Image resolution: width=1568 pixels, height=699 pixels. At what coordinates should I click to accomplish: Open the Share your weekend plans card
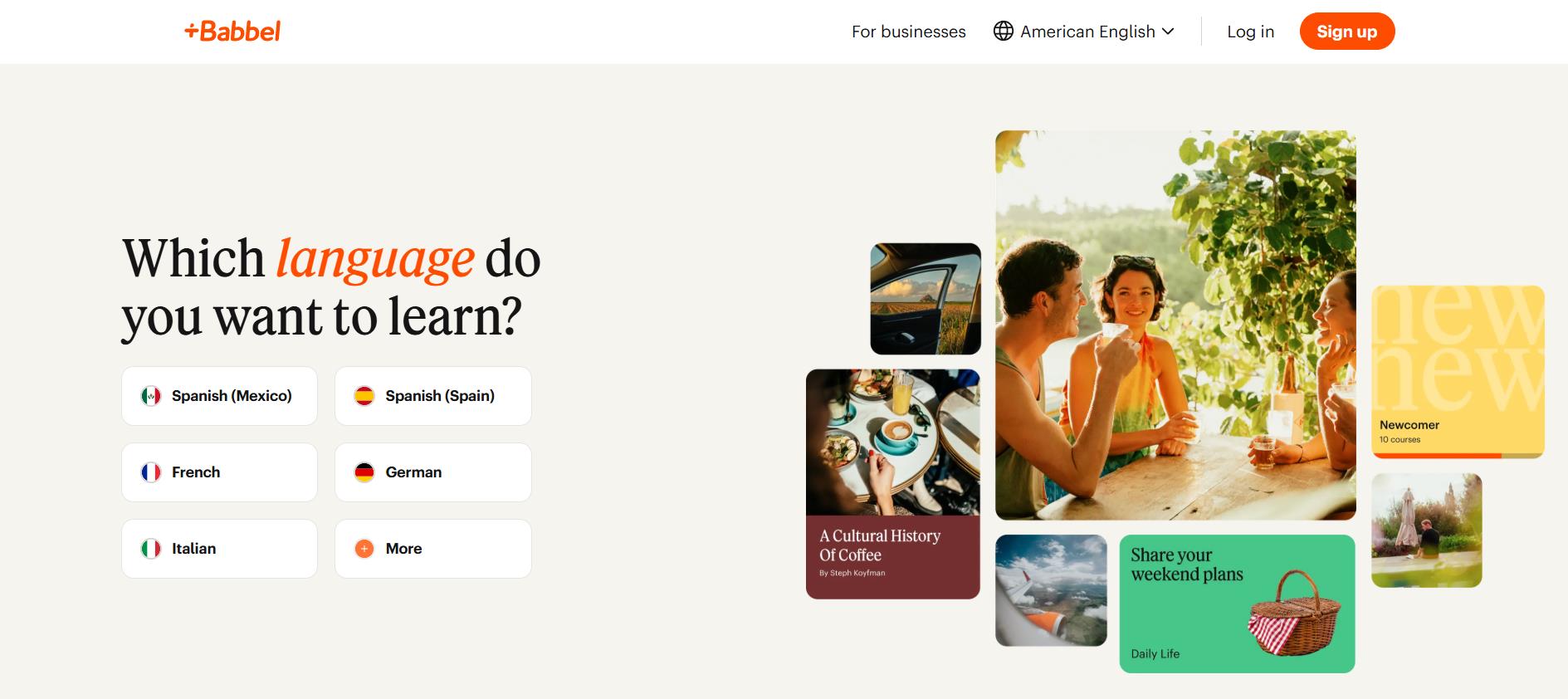[1237, 604]
